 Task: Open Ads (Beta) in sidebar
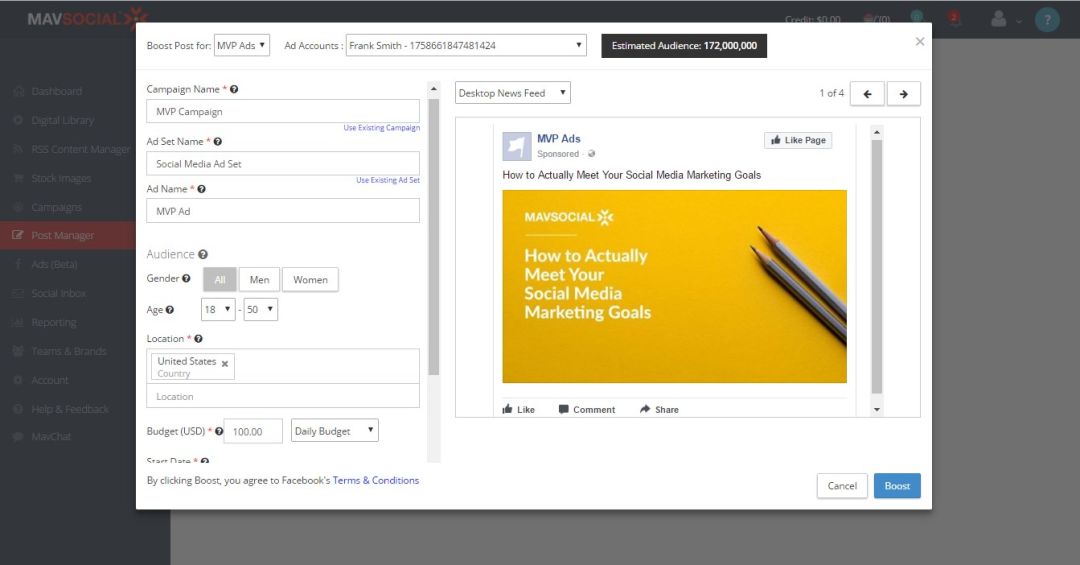(x=54, y=265)
